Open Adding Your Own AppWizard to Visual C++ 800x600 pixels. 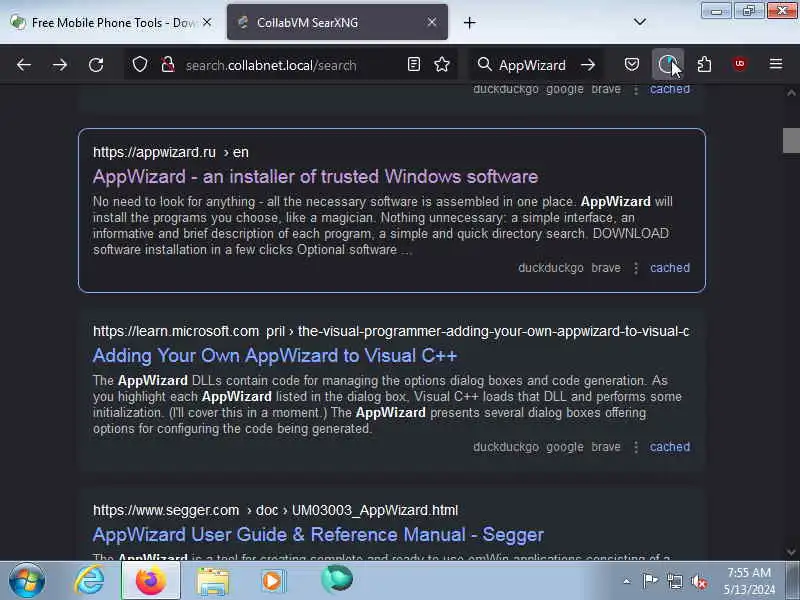click(x=275, y=356)
